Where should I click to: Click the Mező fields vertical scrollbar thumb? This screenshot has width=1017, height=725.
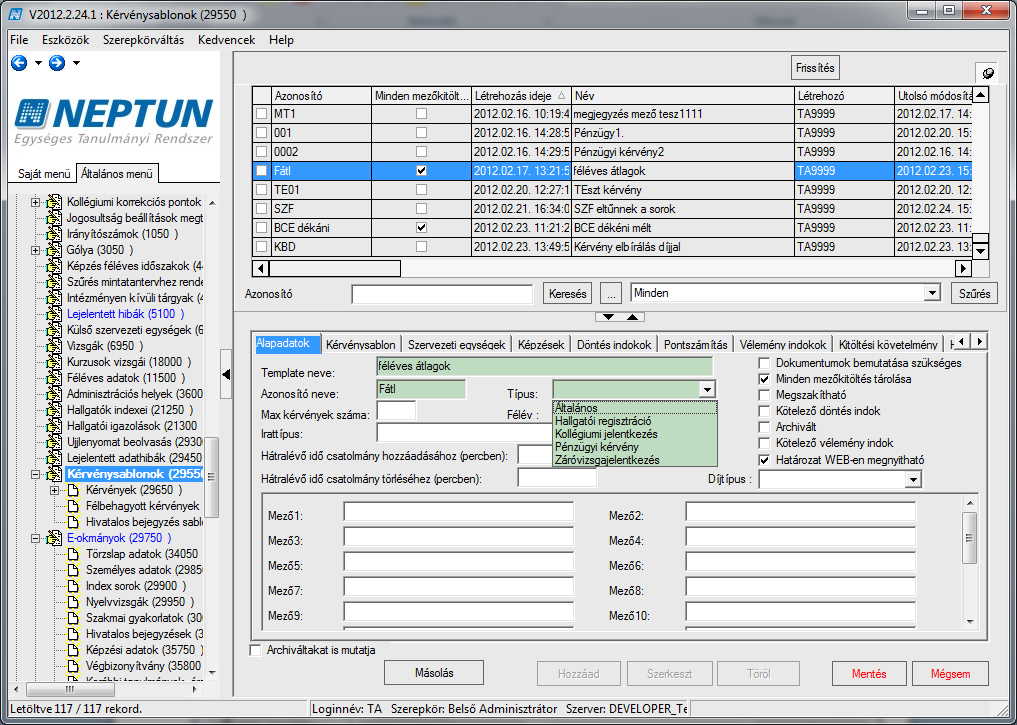(970, 538)
